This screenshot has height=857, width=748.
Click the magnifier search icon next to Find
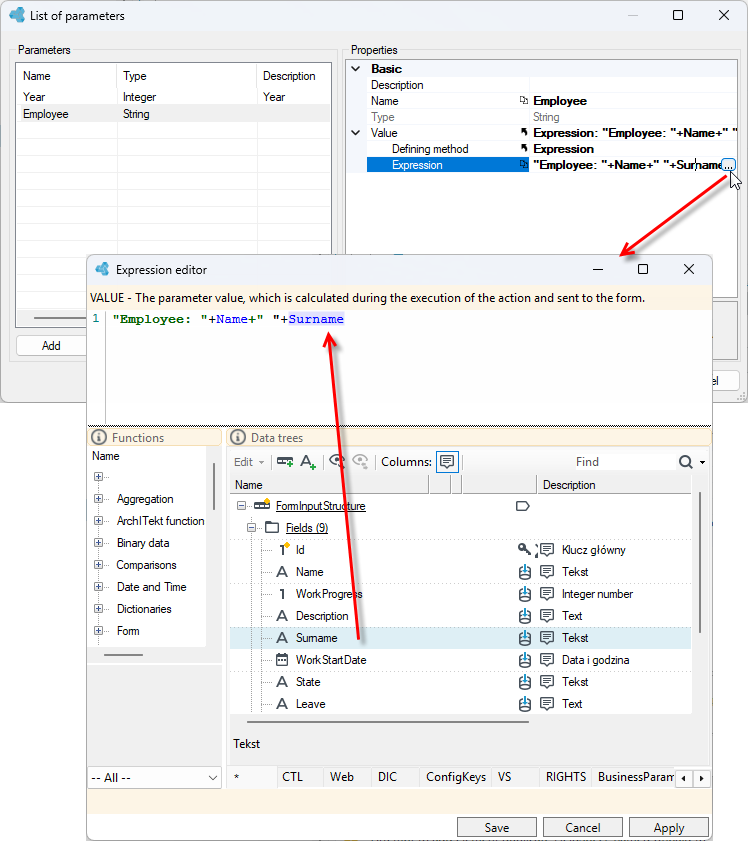(686, 462)
